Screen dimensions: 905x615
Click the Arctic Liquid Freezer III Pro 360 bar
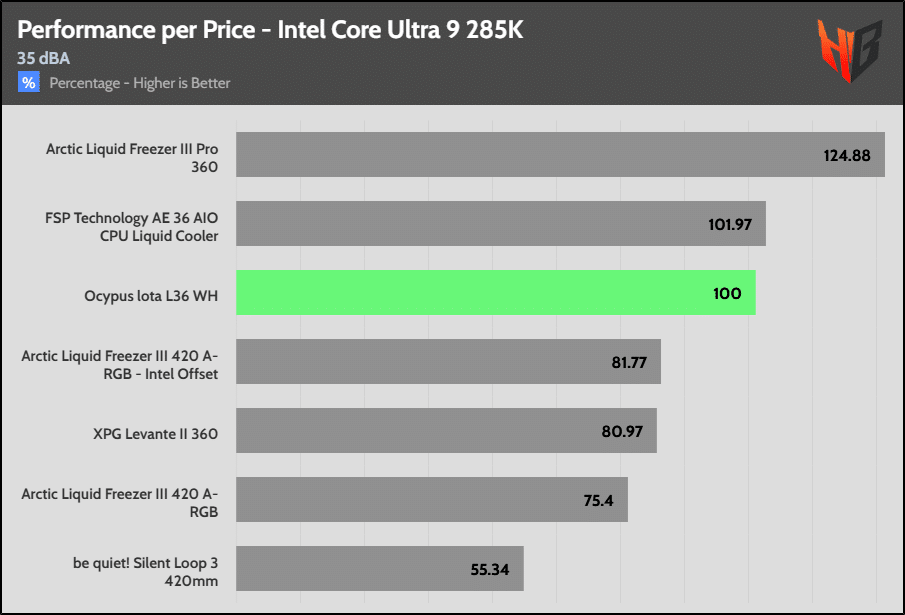pos(560,155)
